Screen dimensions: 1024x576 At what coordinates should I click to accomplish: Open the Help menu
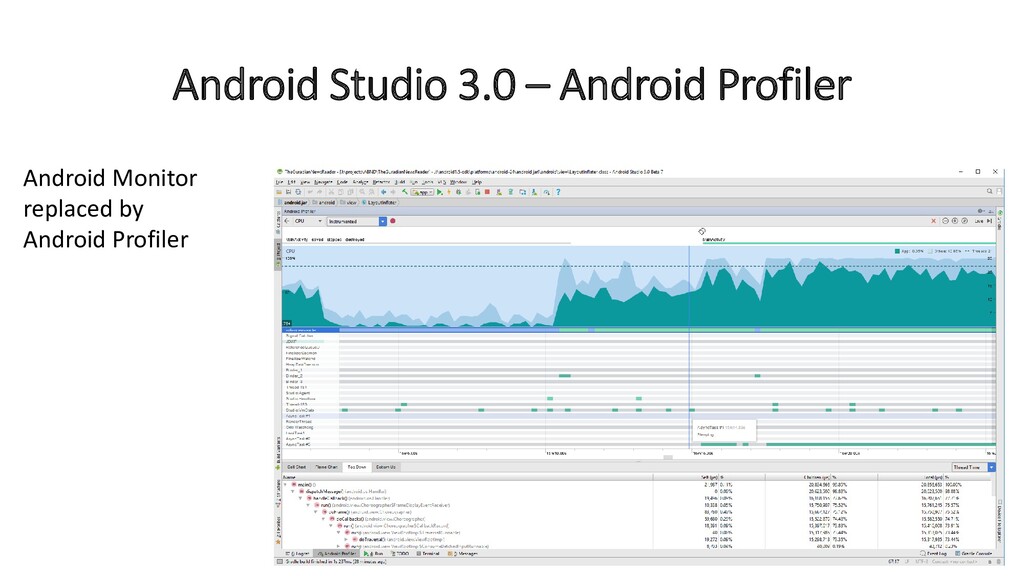[477, 182]
